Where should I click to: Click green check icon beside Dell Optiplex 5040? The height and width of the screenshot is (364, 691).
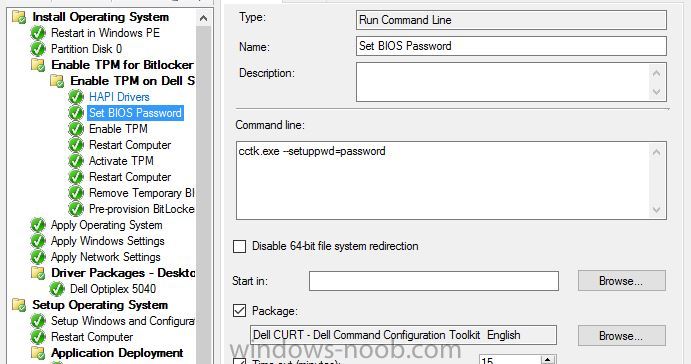57,289
